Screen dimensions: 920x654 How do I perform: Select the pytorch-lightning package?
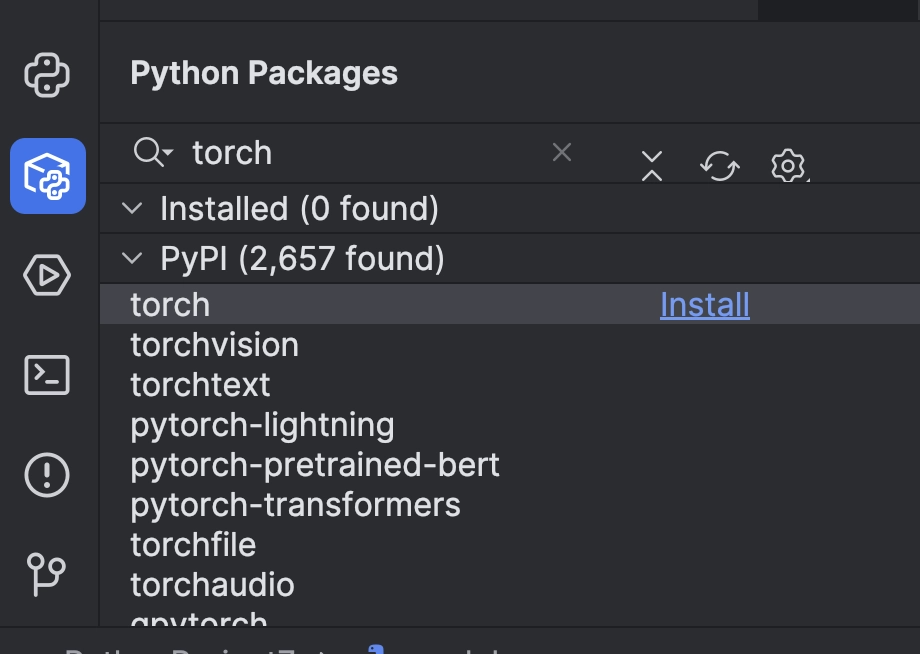(x=262, y=425)
